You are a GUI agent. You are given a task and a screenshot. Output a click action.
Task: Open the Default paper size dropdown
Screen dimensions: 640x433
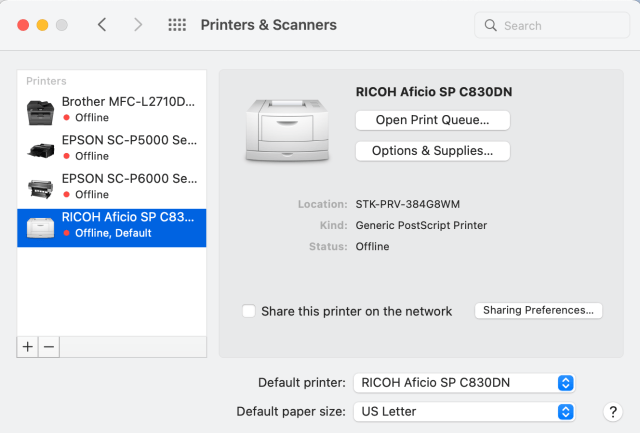(465, 411)
